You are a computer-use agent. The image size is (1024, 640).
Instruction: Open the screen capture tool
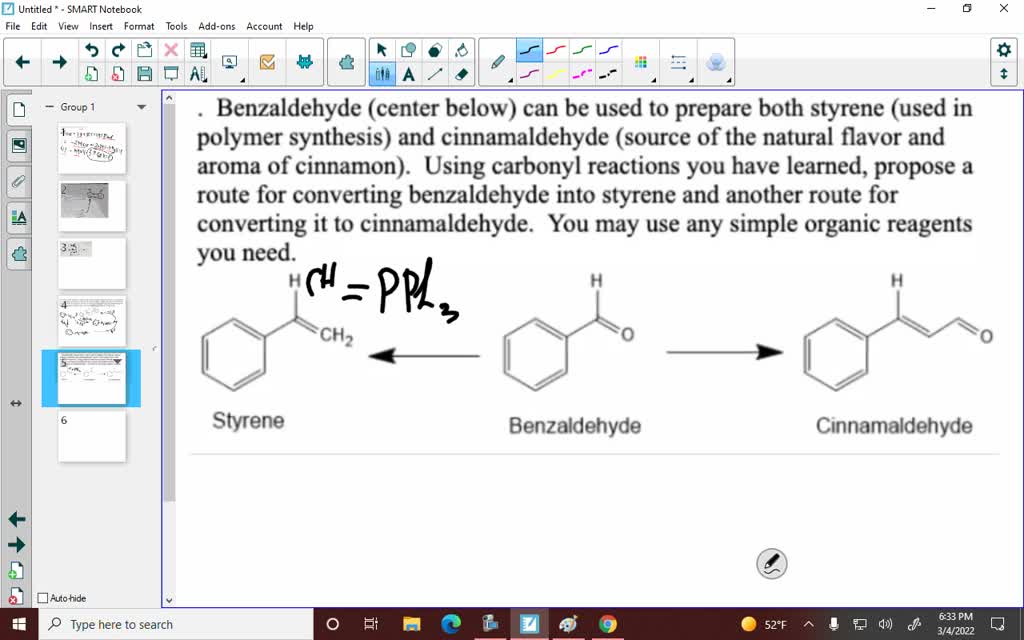coord(228,60)
